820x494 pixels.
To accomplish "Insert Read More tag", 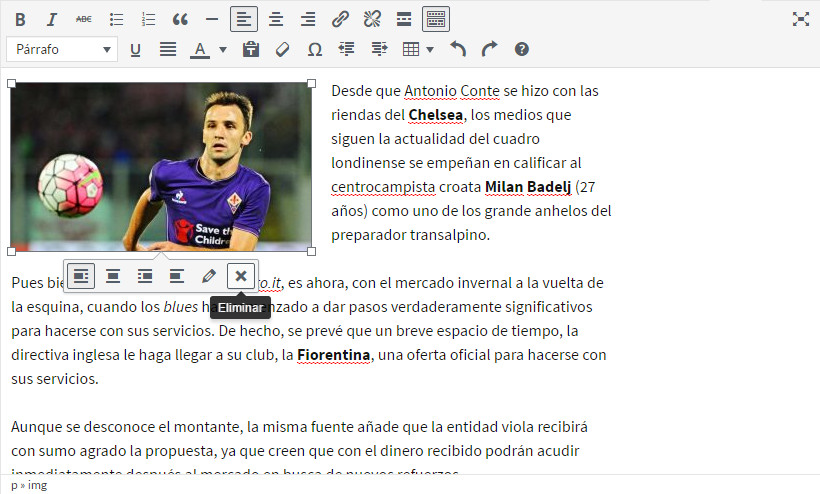I will [404, 20].
